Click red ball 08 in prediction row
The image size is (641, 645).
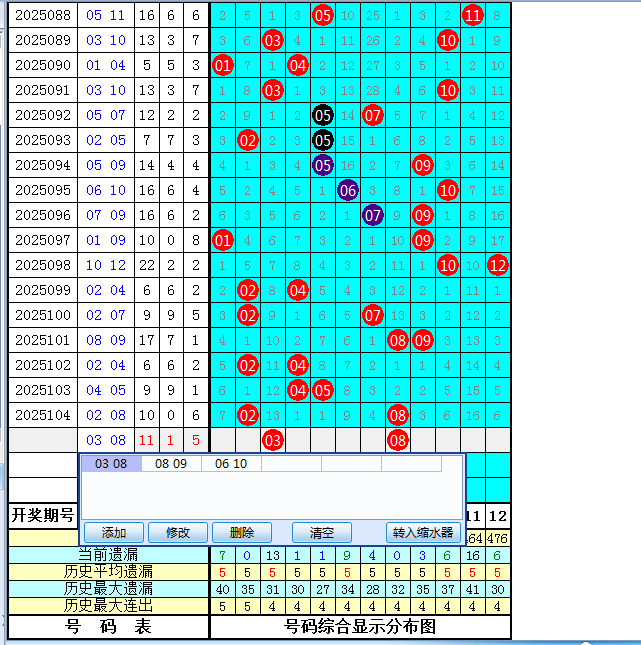398,440
